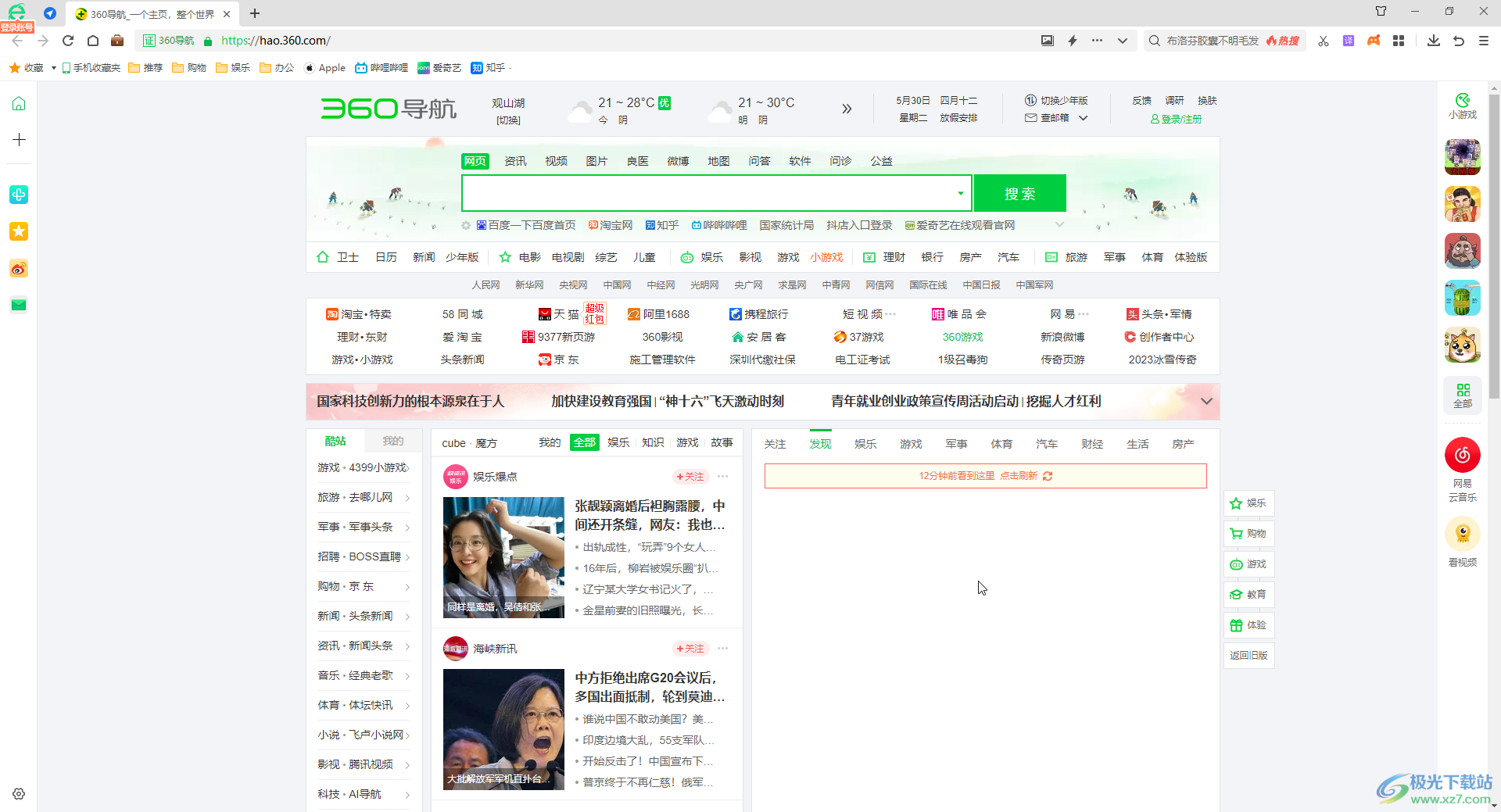Image resolution: width=1501 pixels, height=812 pixels.
Task: Open 淘宝·特卖 site link
Action: pyautogui.click(x=359, y=314)
